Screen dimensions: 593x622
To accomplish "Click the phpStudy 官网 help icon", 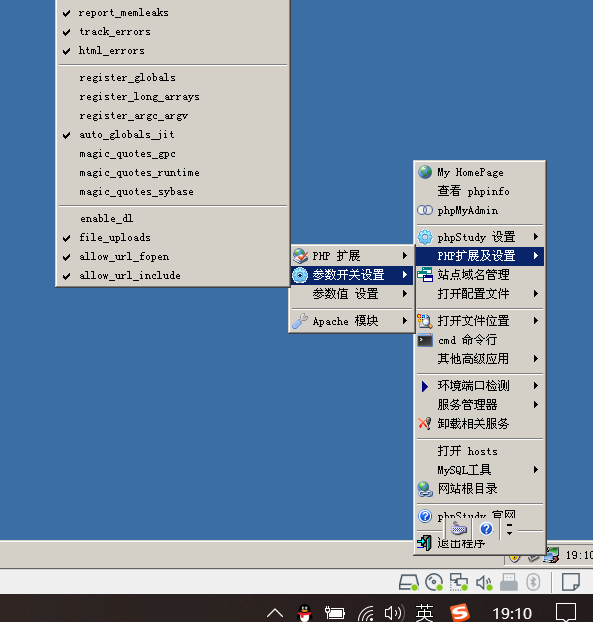I will (425, 516).
